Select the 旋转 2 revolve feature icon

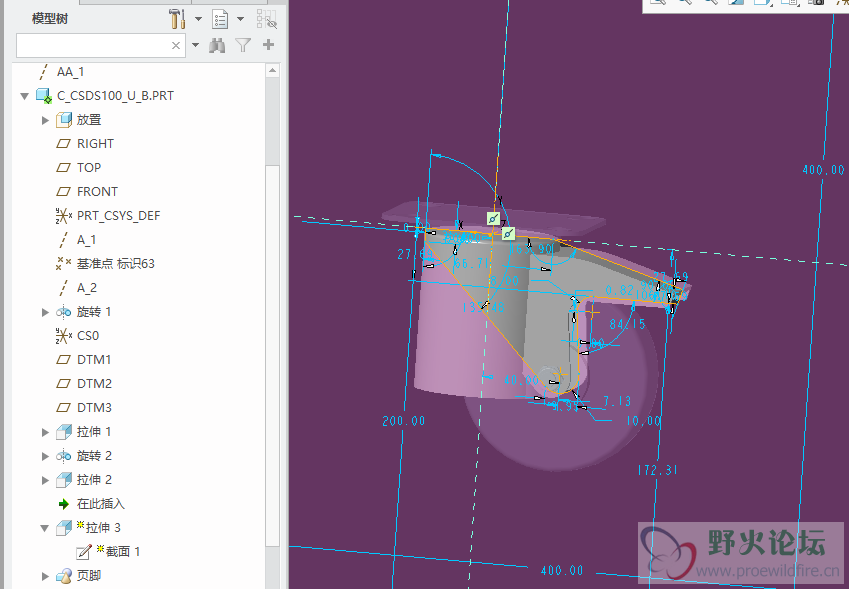pos(63,456)
